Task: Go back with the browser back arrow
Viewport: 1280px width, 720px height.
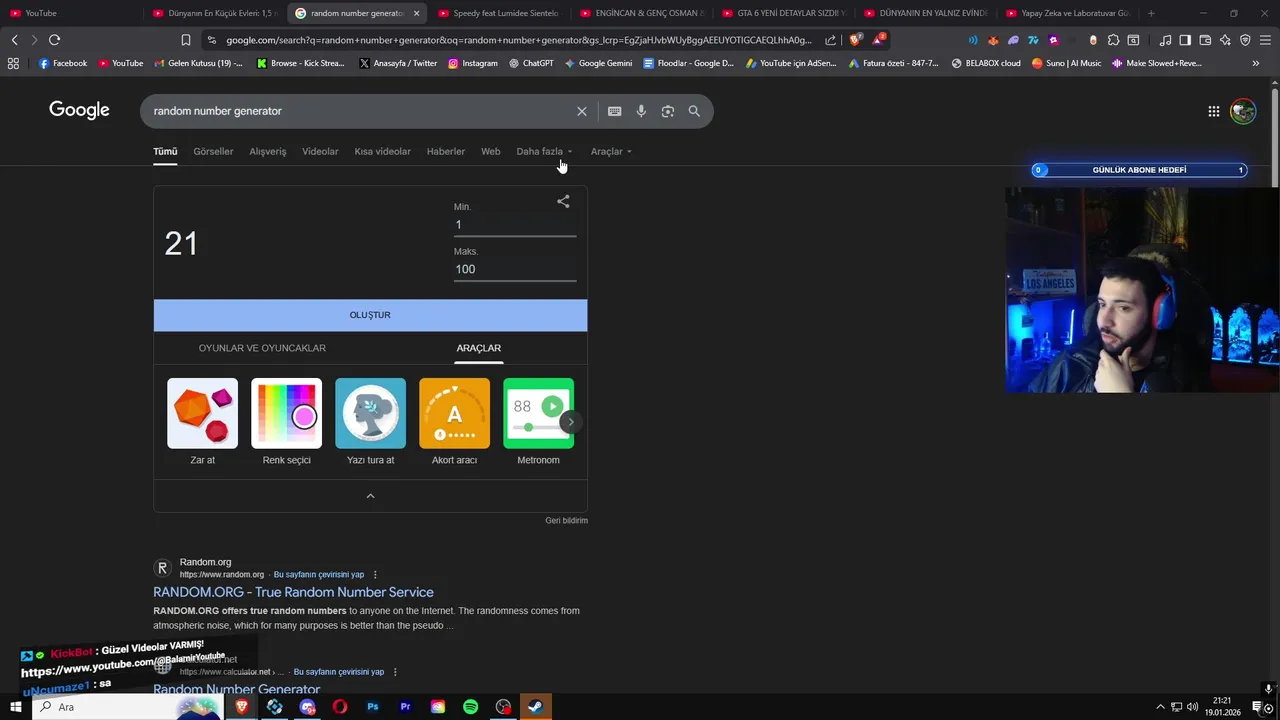Action: tap(14, 40)
